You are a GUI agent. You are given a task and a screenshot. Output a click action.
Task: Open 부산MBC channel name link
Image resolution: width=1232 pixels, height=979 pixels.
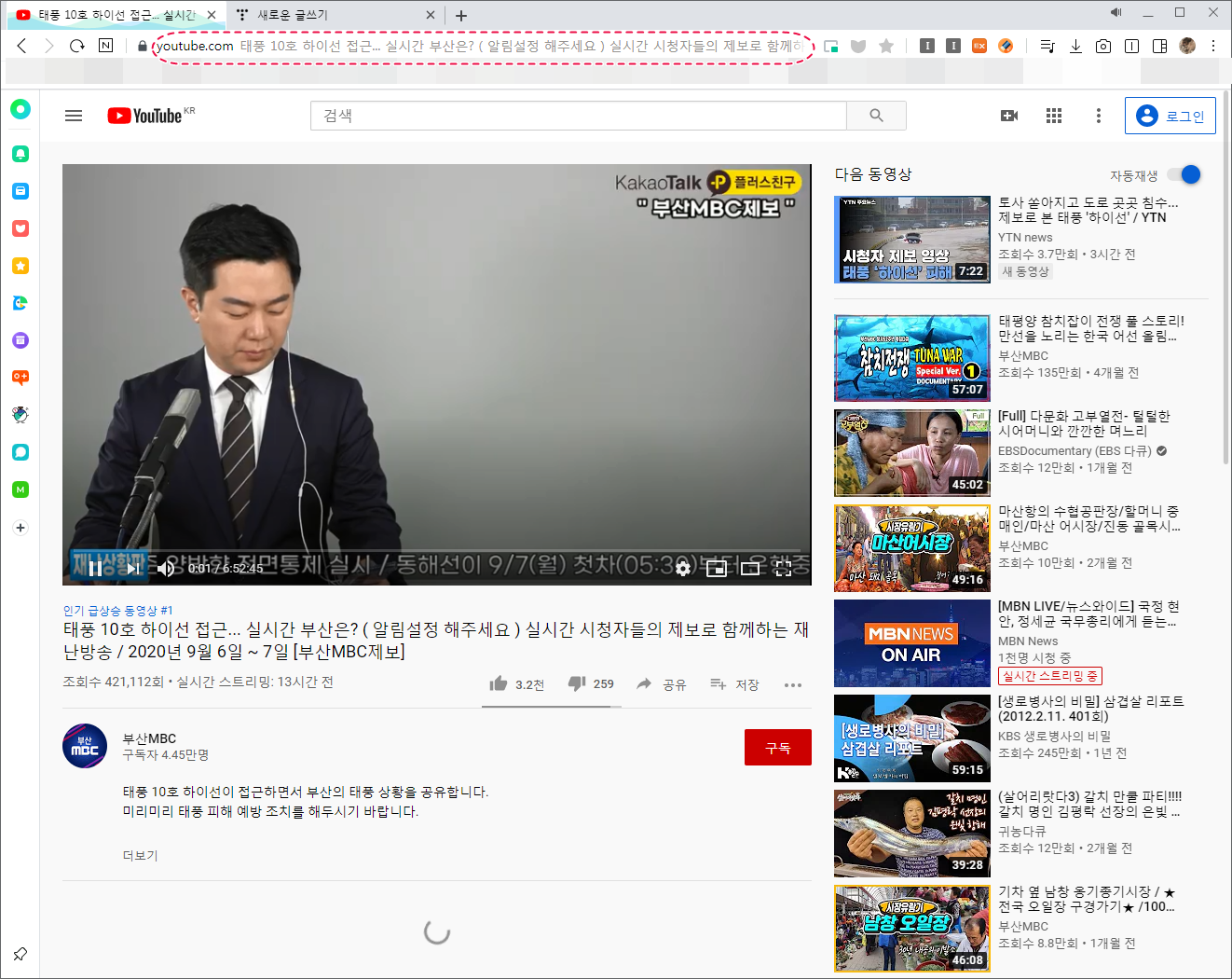[149, 738]
